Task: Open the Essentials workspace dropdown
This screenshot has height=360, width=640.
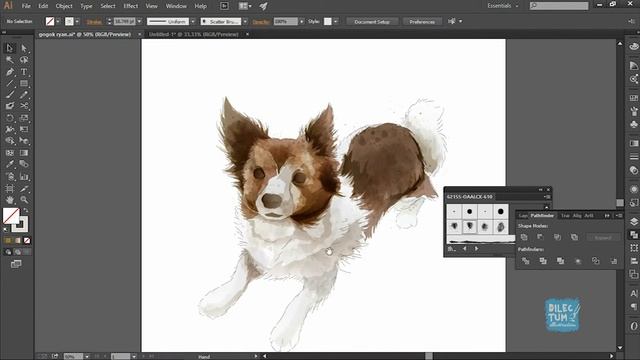Action: click(x=502, y=6)
